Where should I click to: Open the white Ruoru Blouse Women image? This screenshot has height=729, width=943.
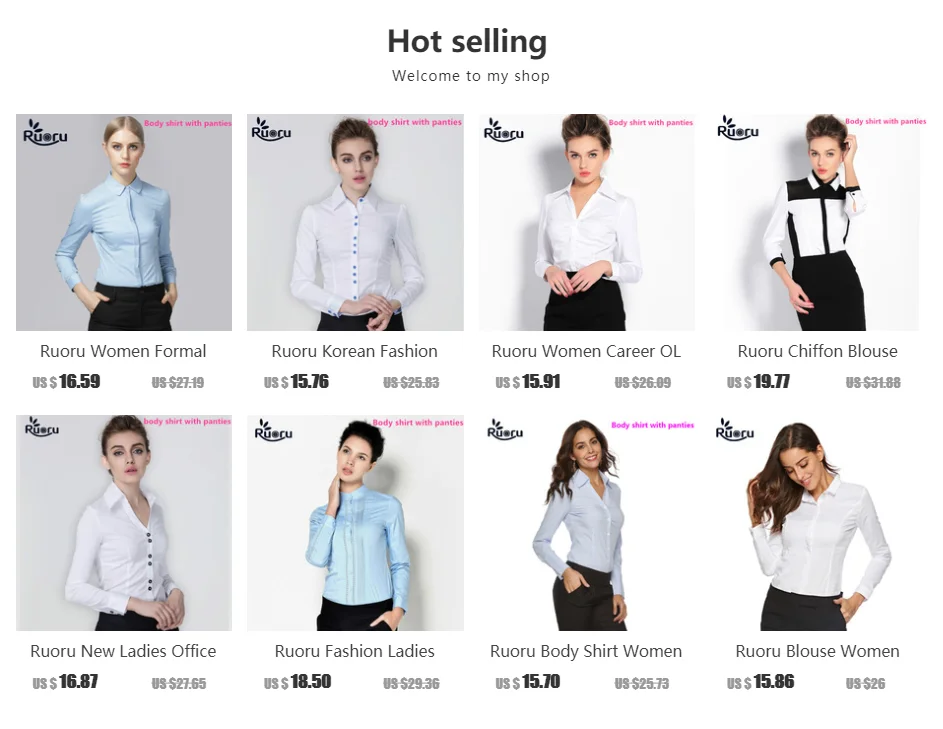[819, 523]
